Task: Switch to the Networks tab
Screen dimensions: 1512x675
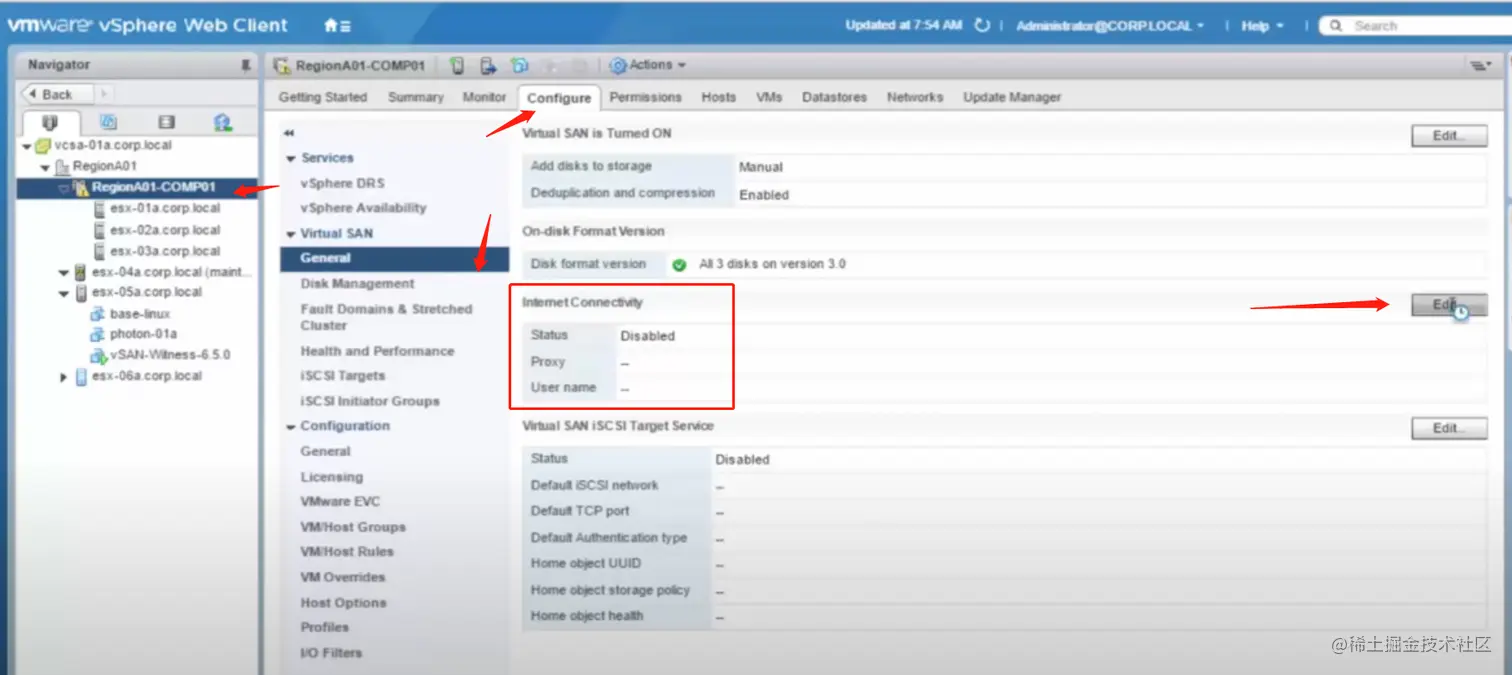Action: point(915,97)
